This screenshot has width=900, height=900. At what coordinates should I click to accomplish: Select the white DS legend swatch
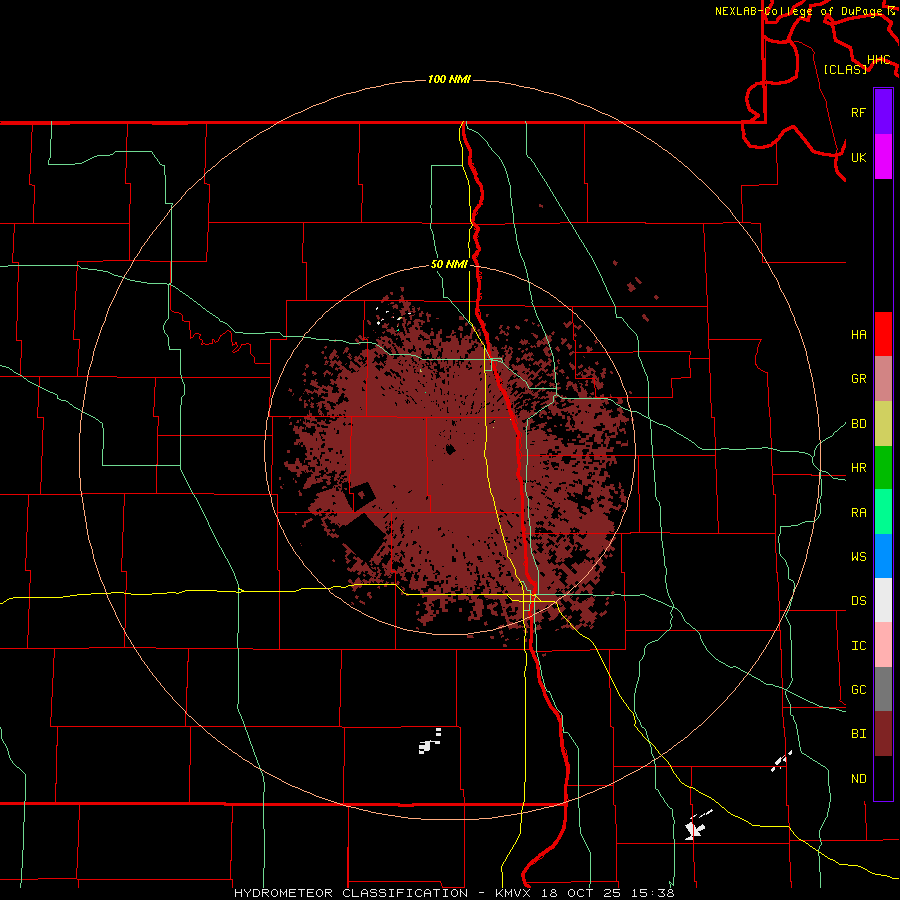coord(883,600)
